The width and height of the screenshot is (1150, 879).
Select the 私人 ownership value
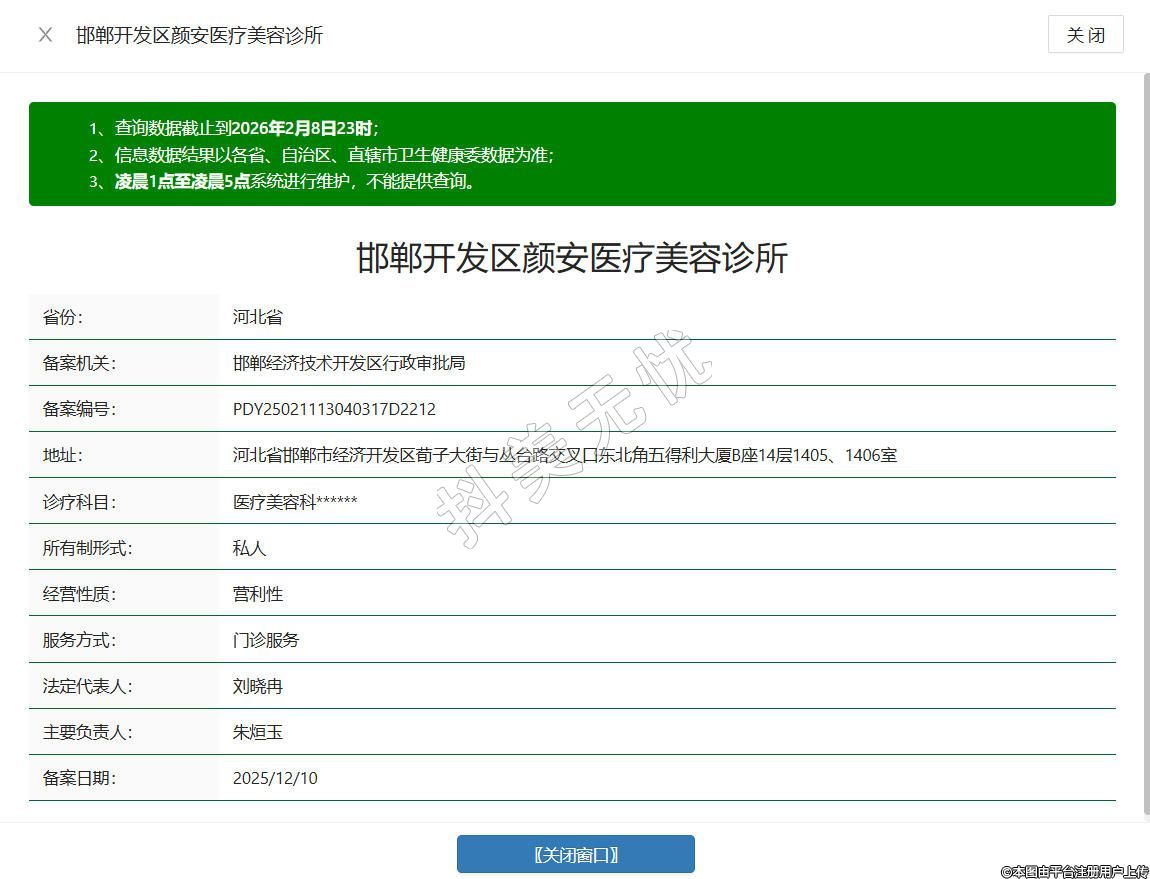point(250,548)
